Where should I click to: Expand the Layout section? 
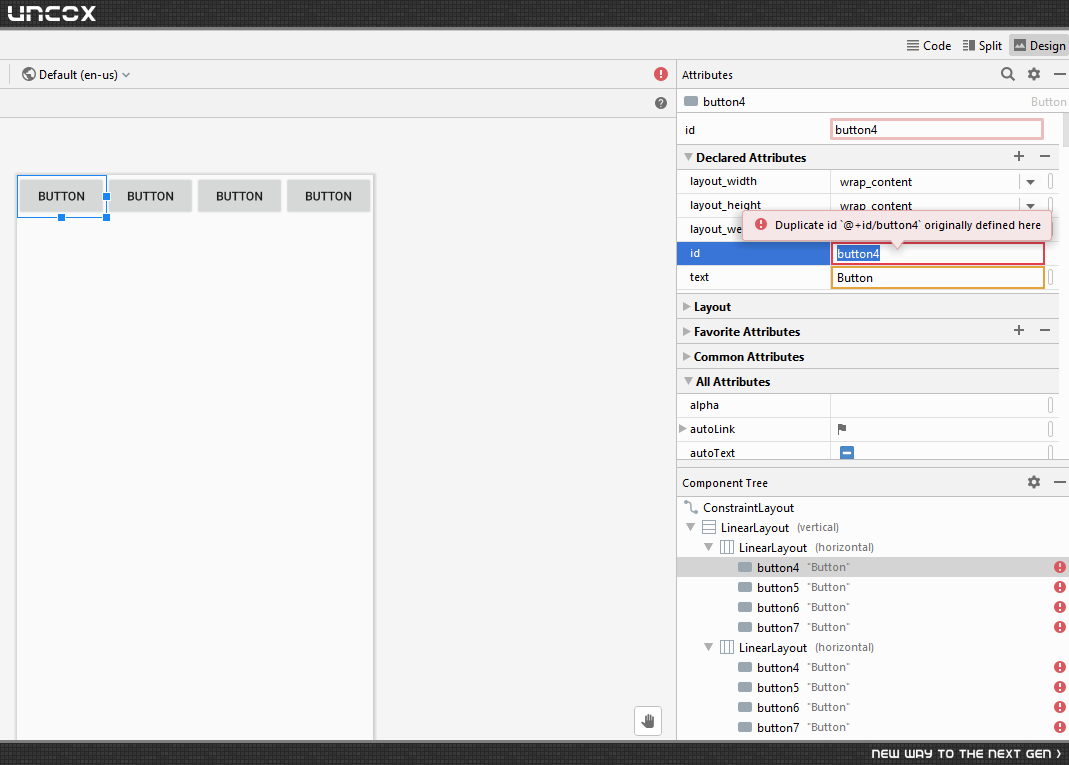click(x=687, y=307)
